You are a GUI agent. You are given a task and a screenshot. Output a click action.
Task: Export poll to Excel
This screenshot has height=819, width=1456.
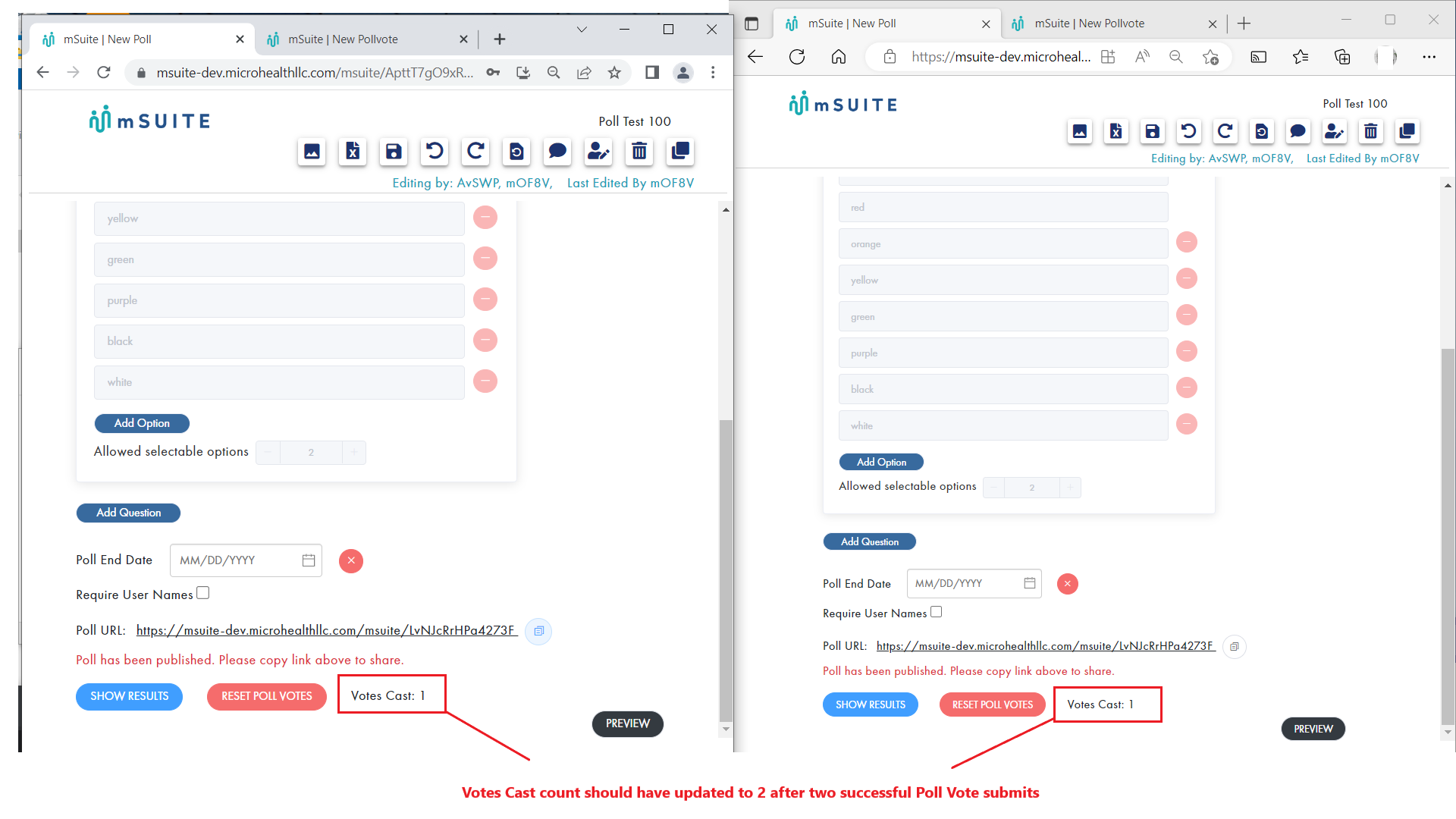click(352, 152)
